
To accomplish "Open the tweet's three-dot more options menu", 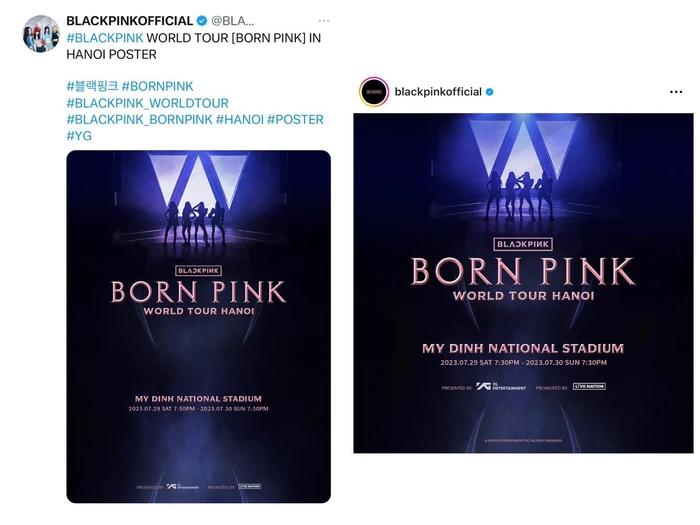I will (x=323, y=21).
